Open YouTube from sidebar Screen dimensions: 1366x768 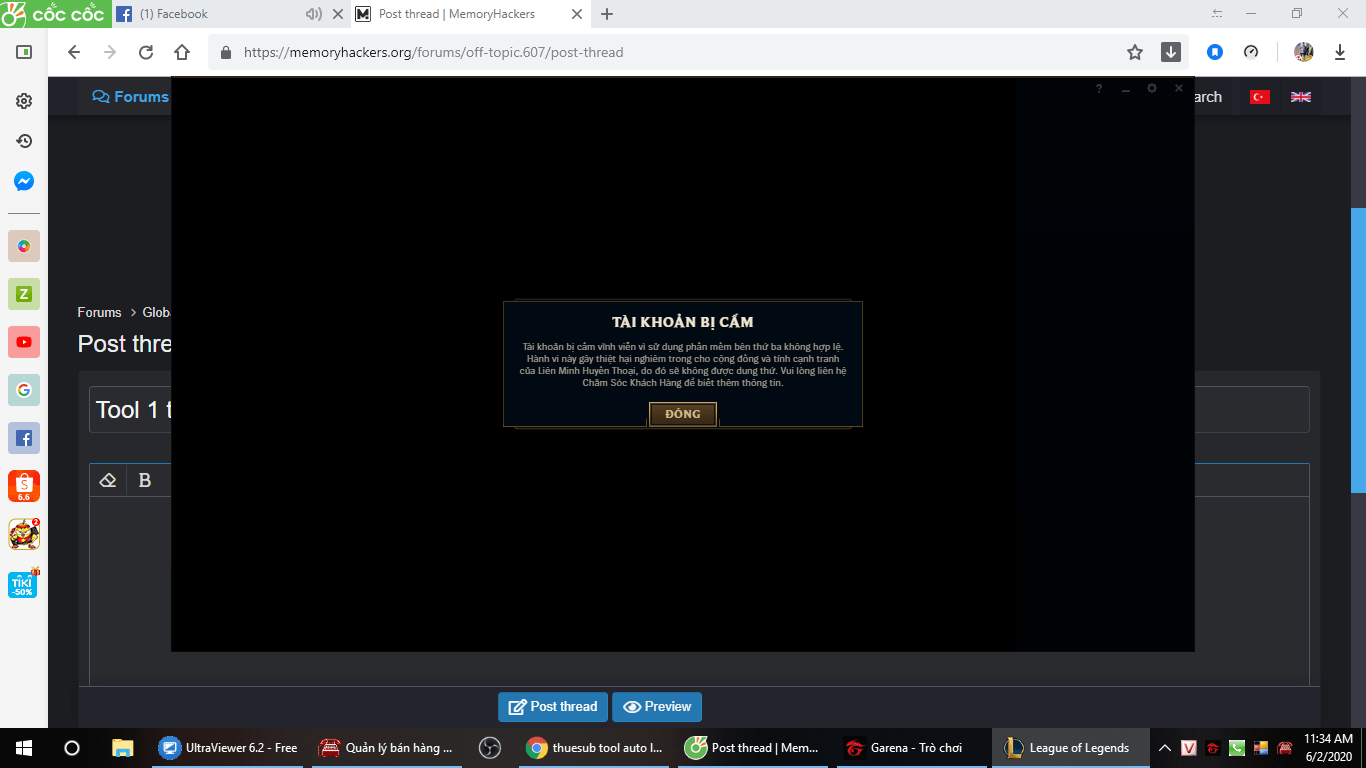coord(24,342)
